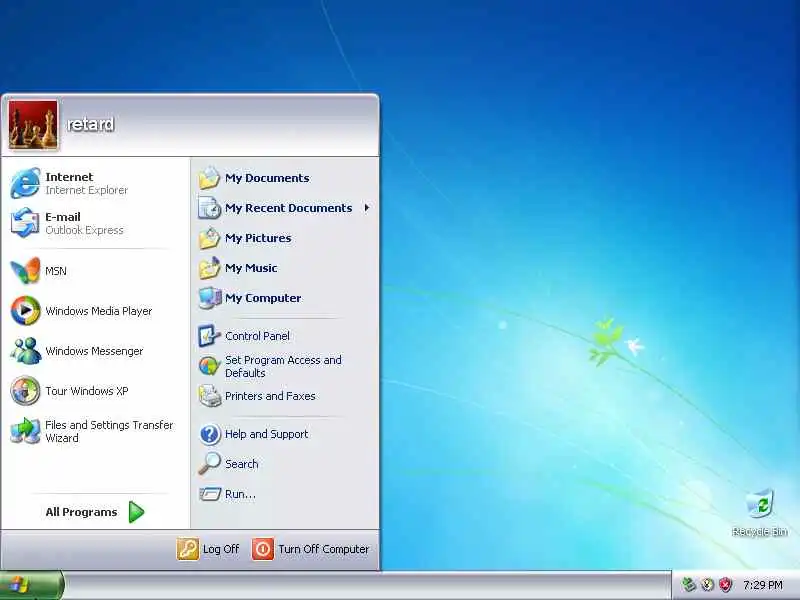Image resolution: width=800 pixels, height=600 pixels.
Task: Click the My Music label
Action: point(251,268)
